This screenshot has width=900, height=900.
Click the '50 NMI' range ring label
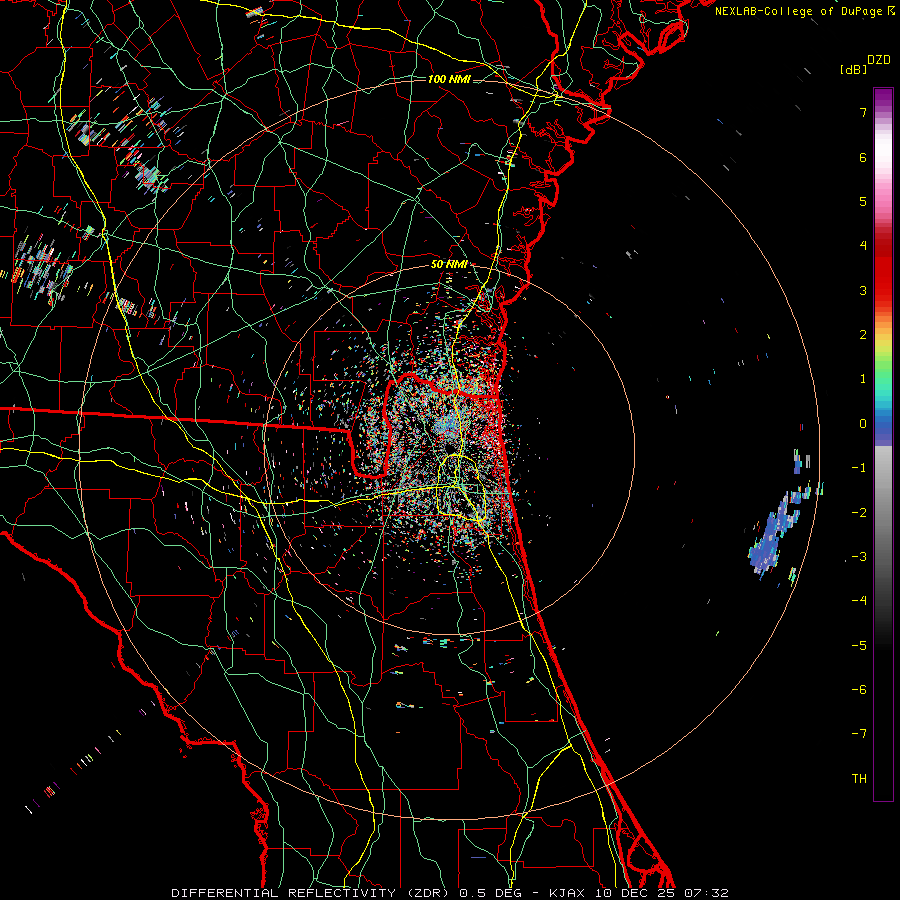449,264
